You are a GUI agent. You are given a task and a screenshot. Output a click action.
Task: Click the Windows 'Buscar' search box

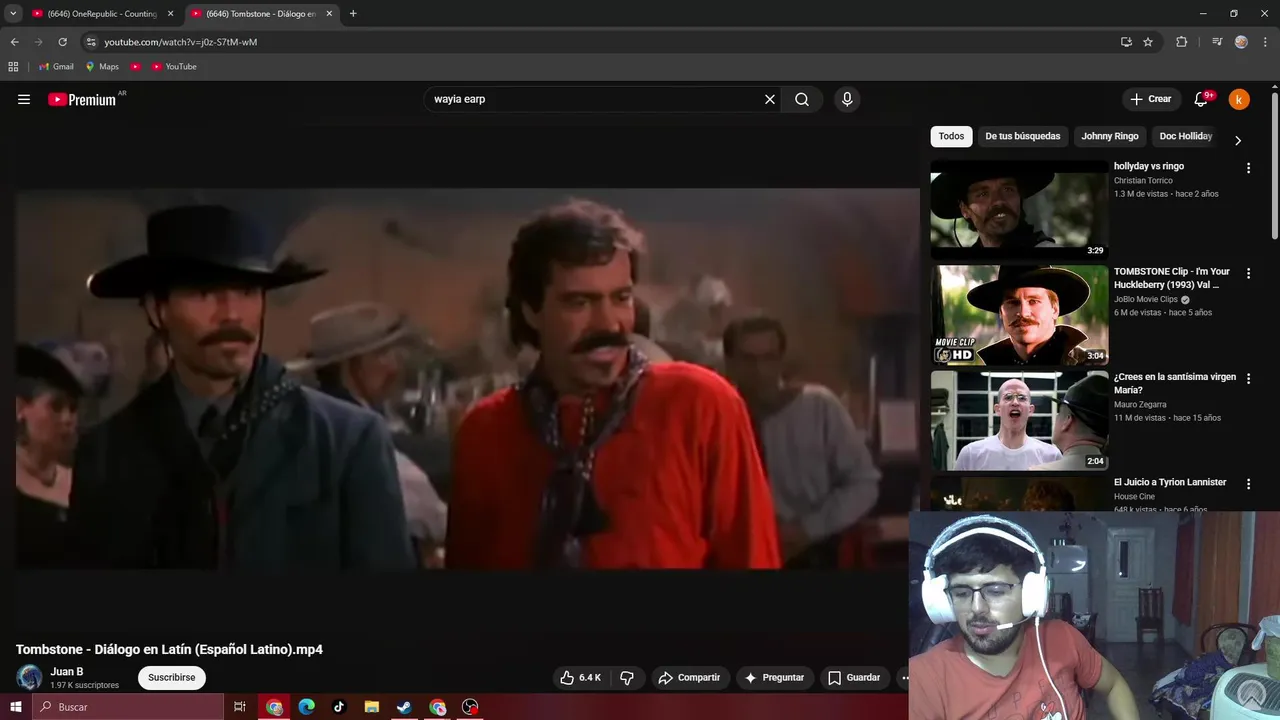[127, 707]
